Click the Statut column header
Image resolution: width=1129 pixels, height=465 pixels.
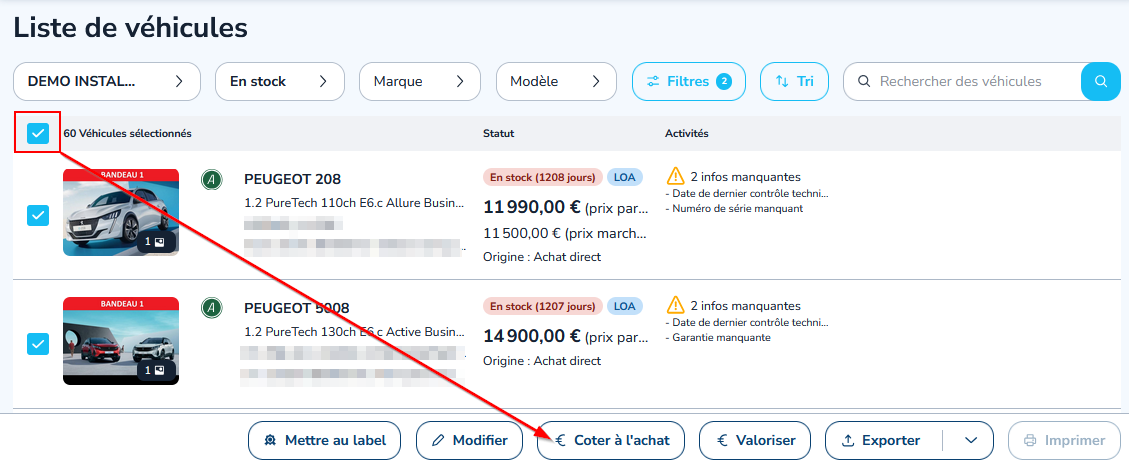coord(498,133)
